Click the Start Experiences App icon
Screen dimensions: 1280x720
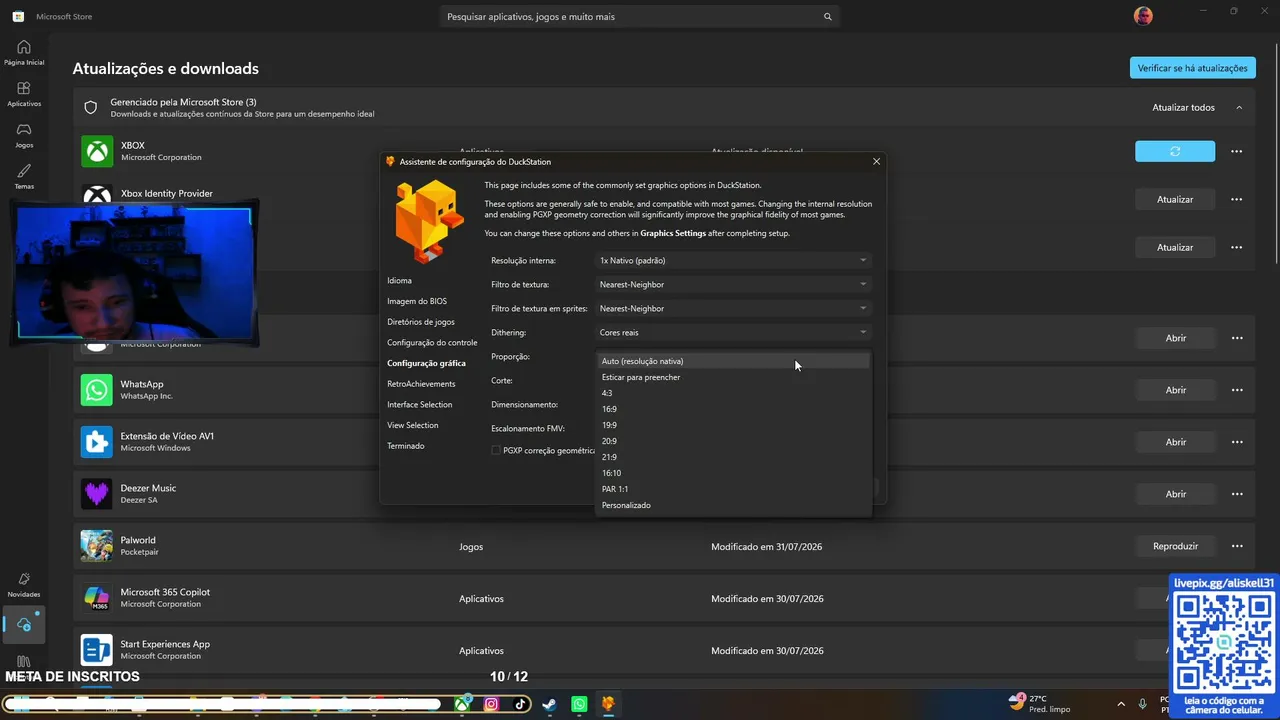pos(97,650)
